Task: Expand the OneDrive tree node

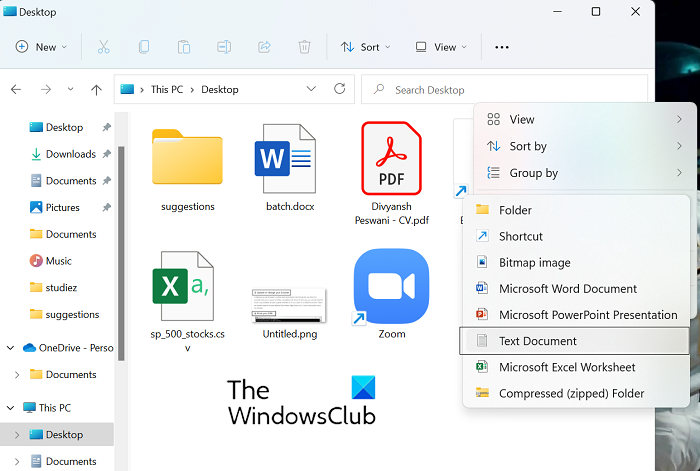Action: pos(11,348)
